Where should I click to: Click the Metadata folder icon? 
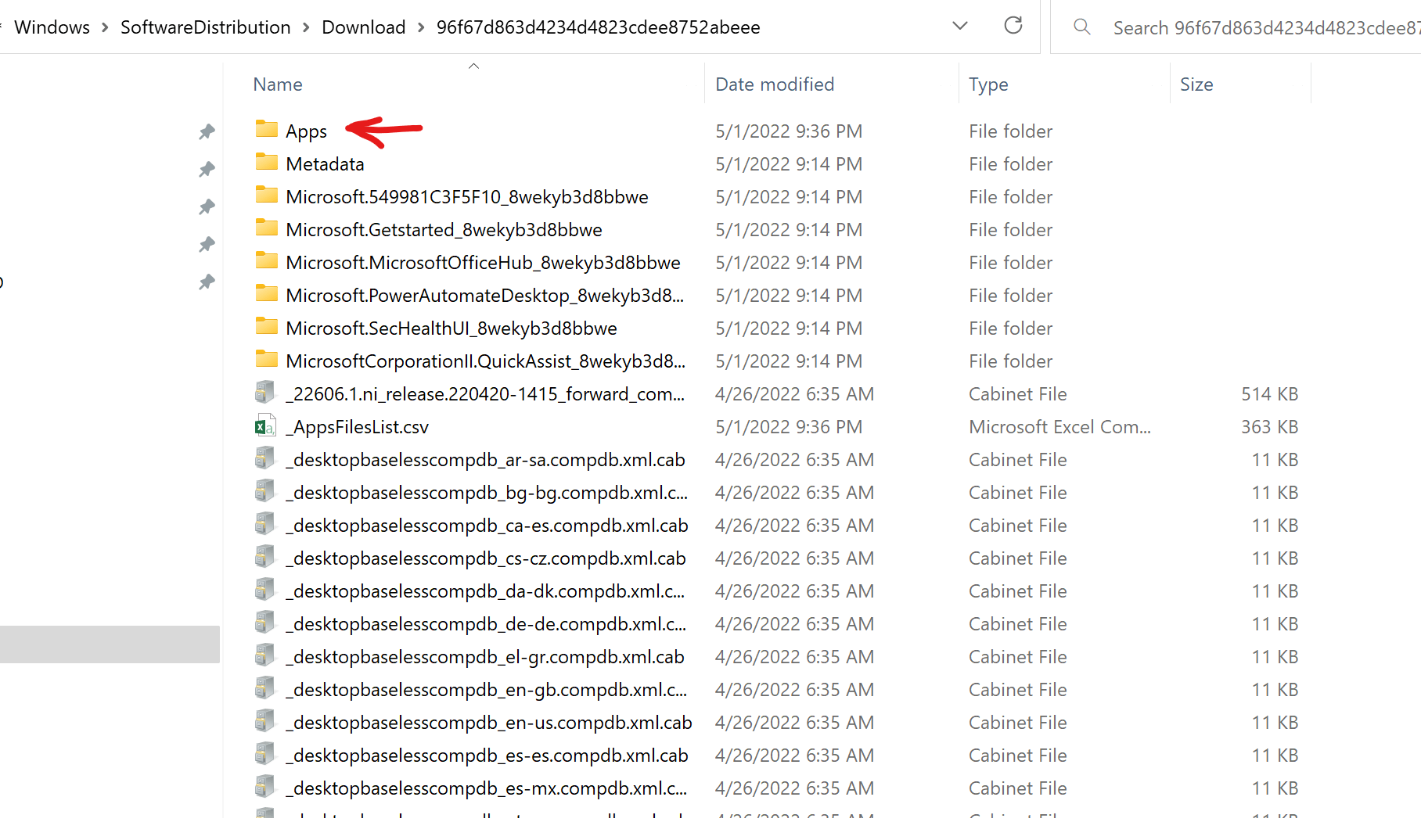[x=266, y=162]
